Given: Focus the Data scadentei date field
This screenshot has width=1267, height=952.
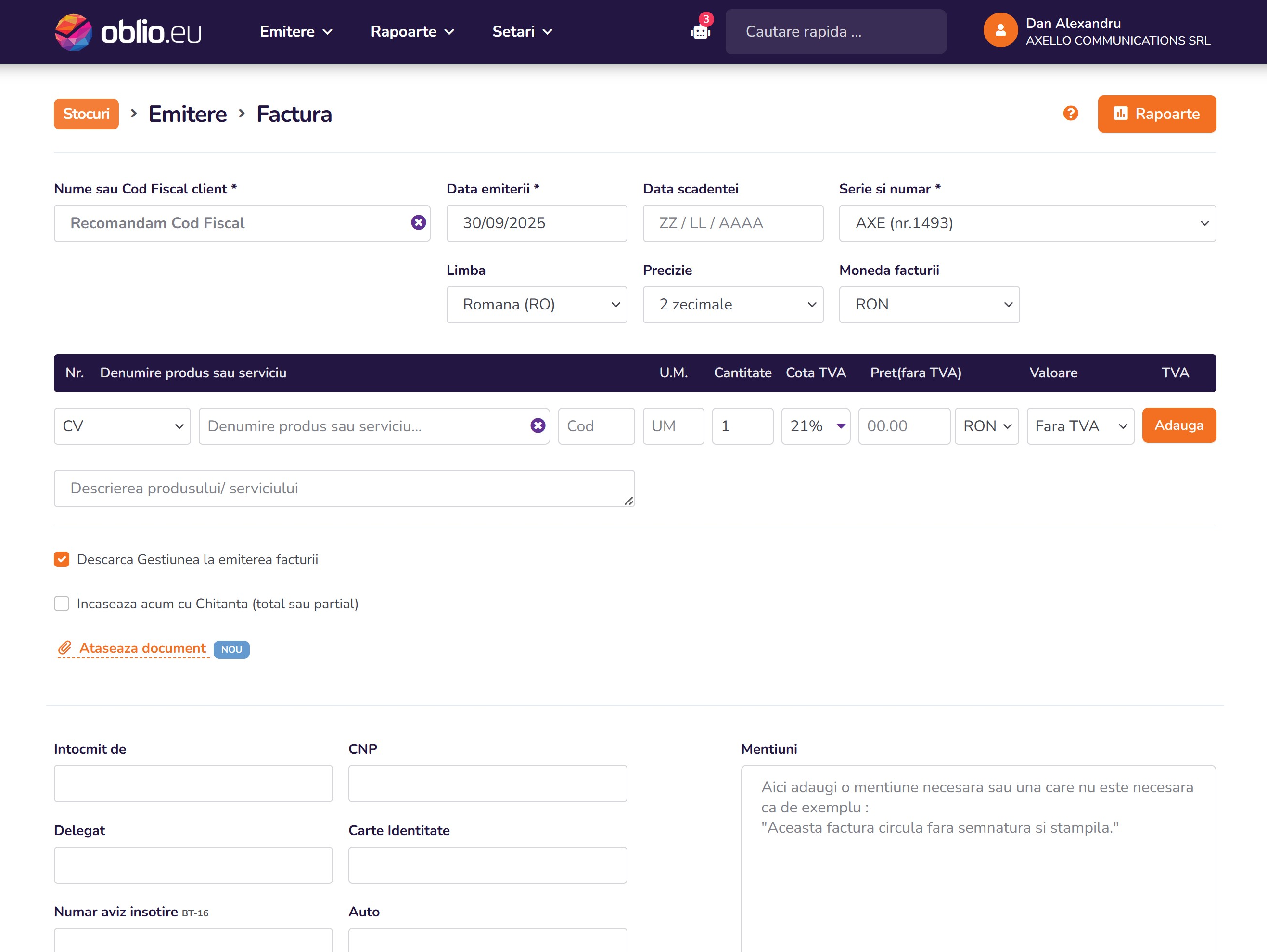Looking at the screenshot, I should [x=732, y=223].
